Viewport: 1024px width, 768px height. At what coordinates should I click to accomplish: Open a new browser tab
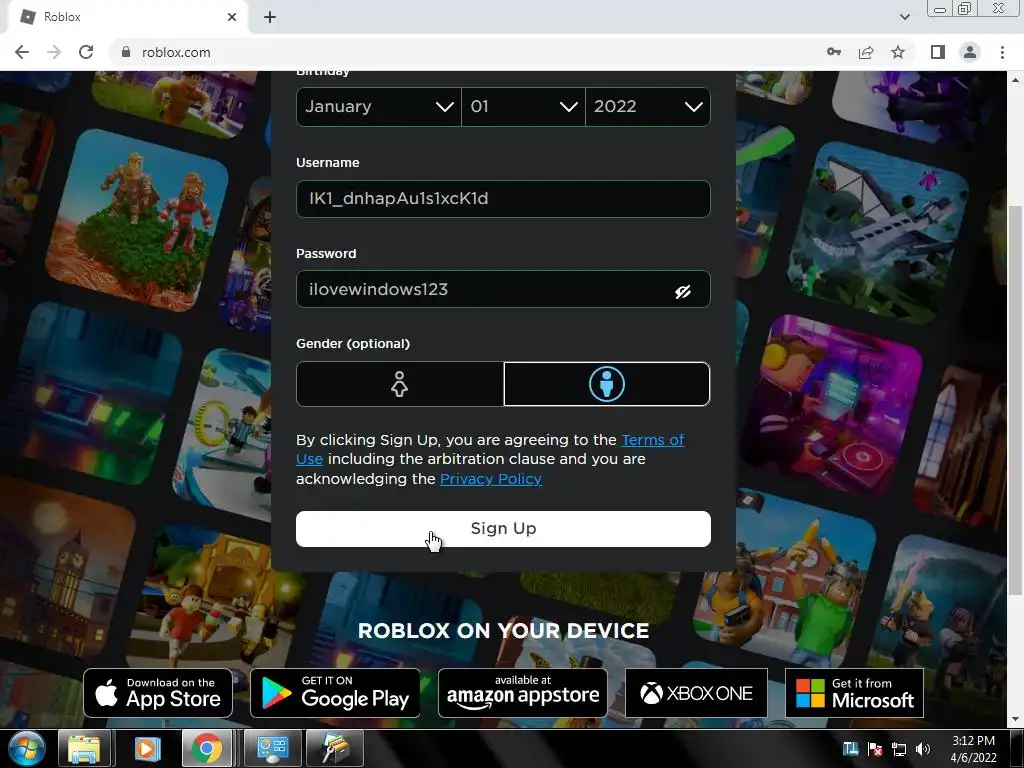270,17
